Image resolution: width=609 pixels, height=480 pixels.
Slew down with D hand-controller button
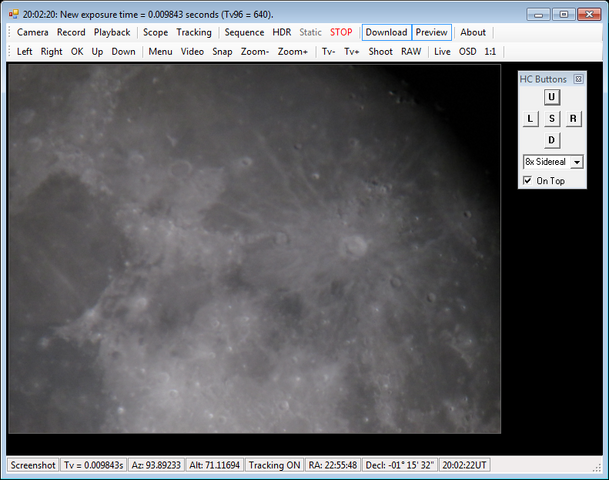coord(552,140)
